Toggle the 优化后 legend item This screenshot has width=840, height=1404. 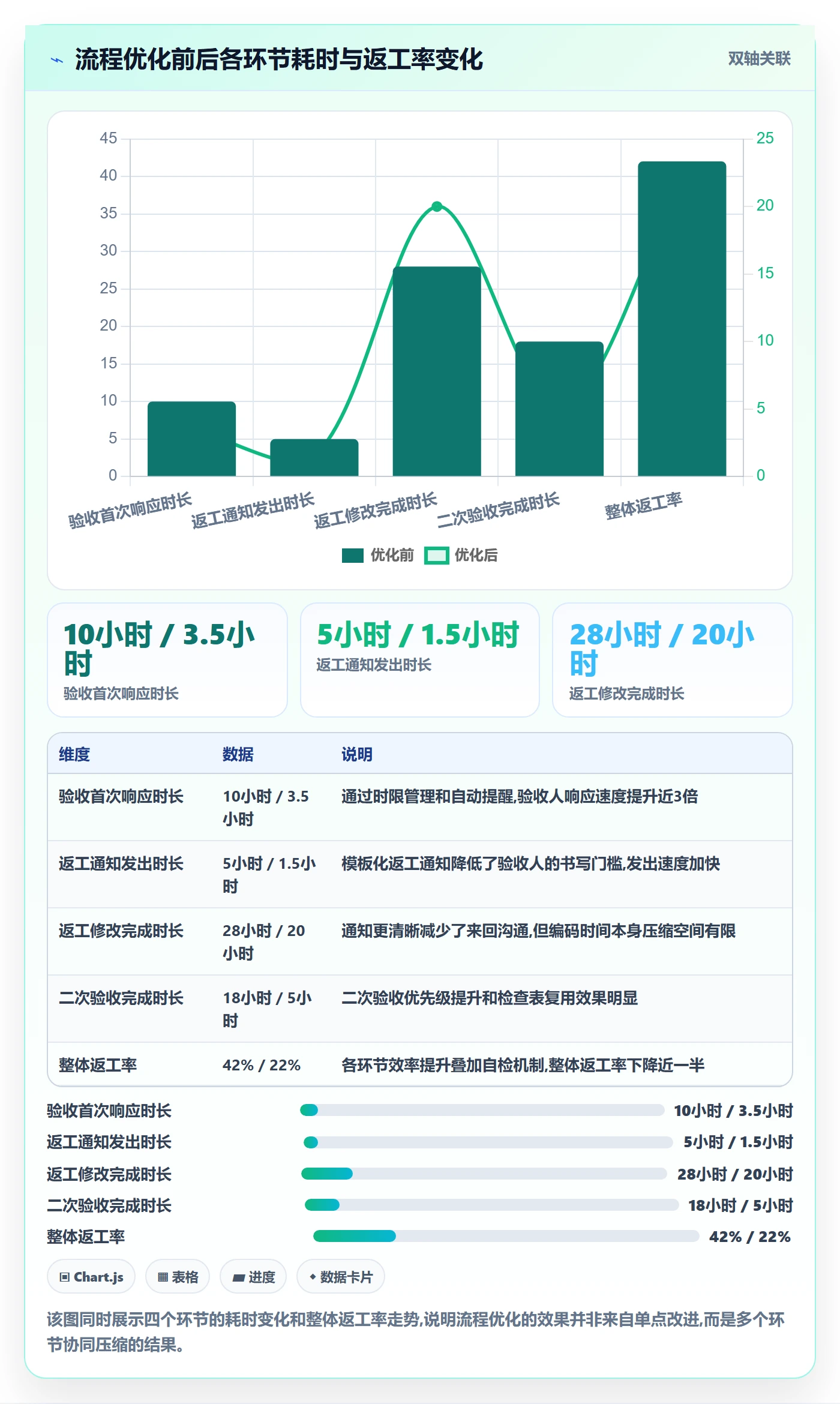pos(461,555)
